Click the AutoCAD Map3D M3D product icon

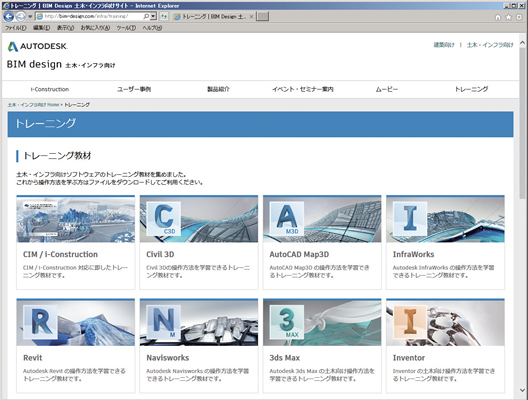[287, 219]
